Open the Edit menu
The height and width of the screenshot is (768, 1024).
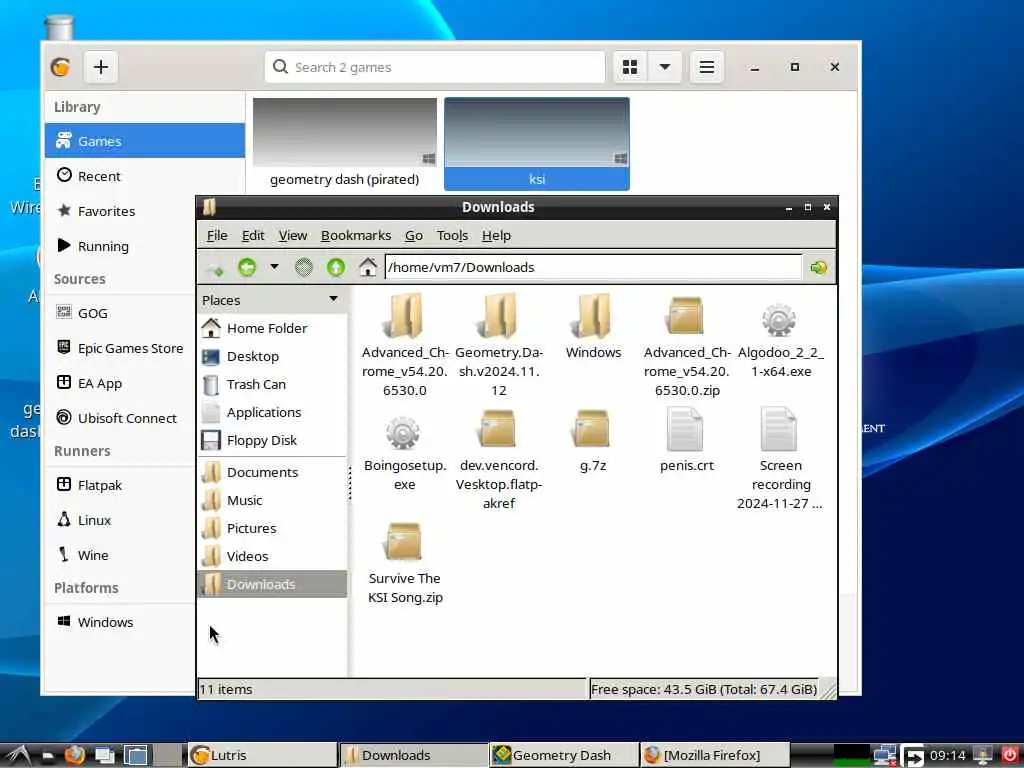point(253,235)
